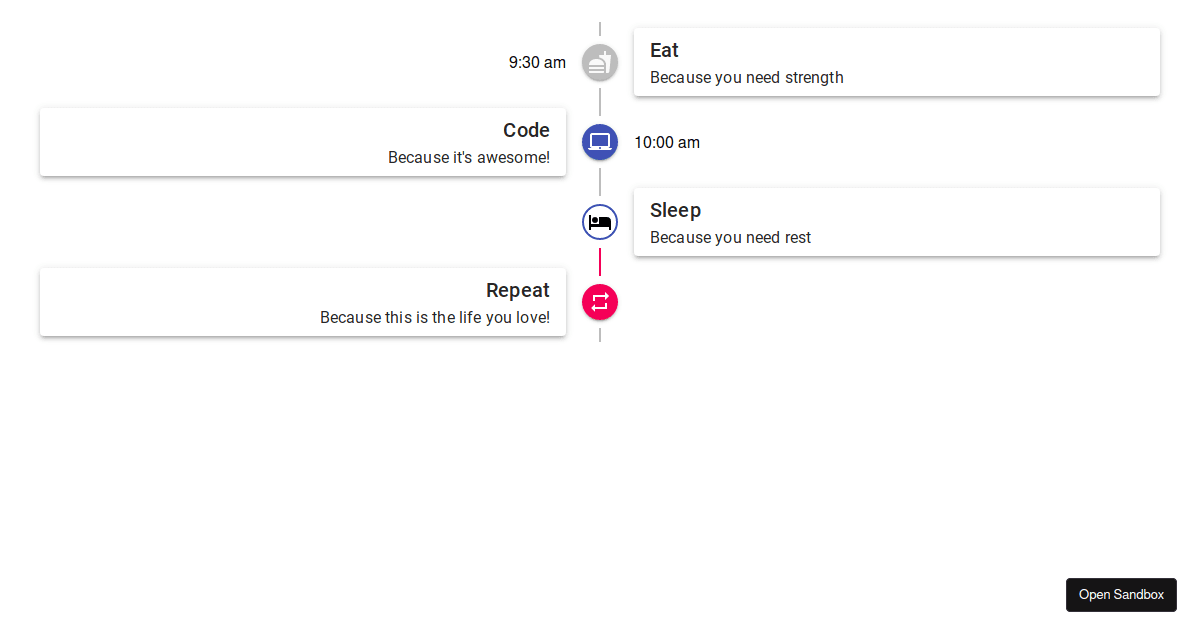Click the repeat arrows icon above Repeat card
The image size is (1200, 630).
pos(599,301)
